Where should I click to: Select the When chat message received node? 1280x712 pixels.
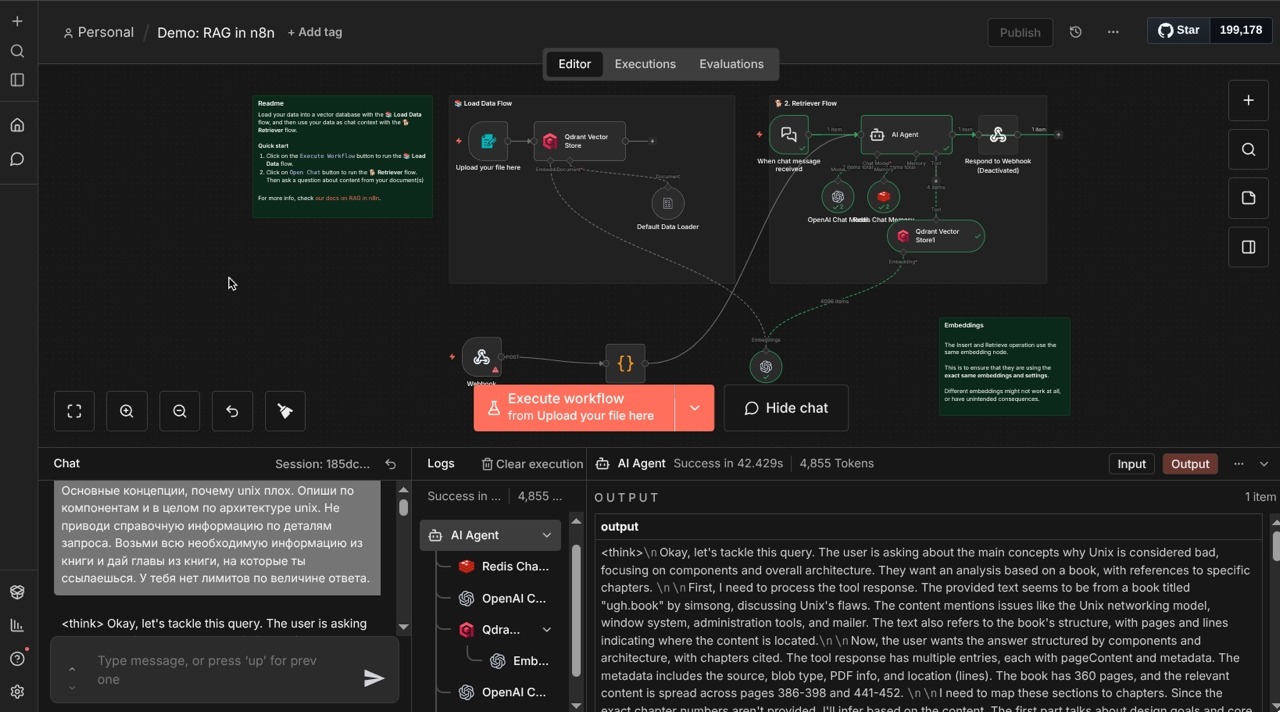click(x=789, y=135)
